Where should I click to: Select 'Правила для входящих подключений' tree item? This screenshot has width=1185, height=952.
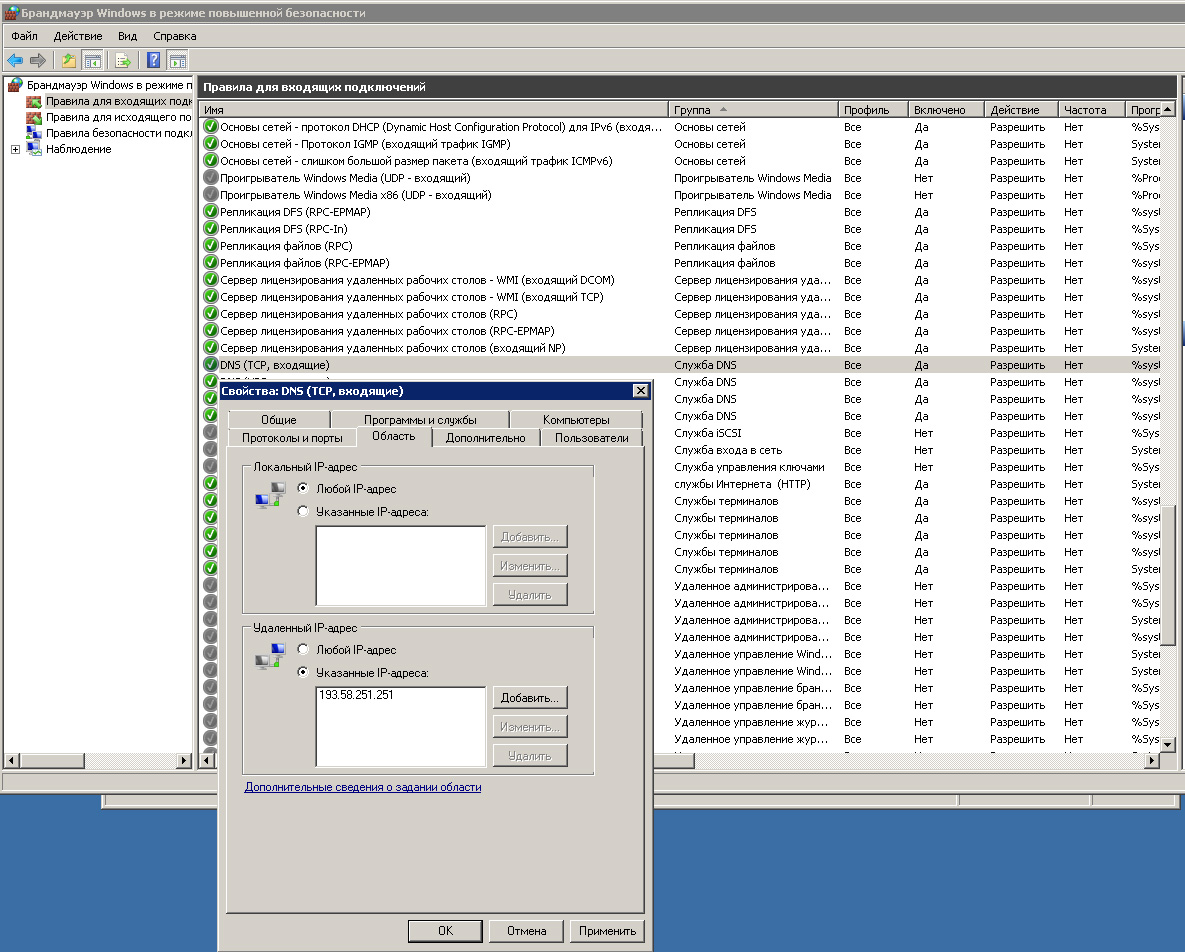click(x=119, y=101)
